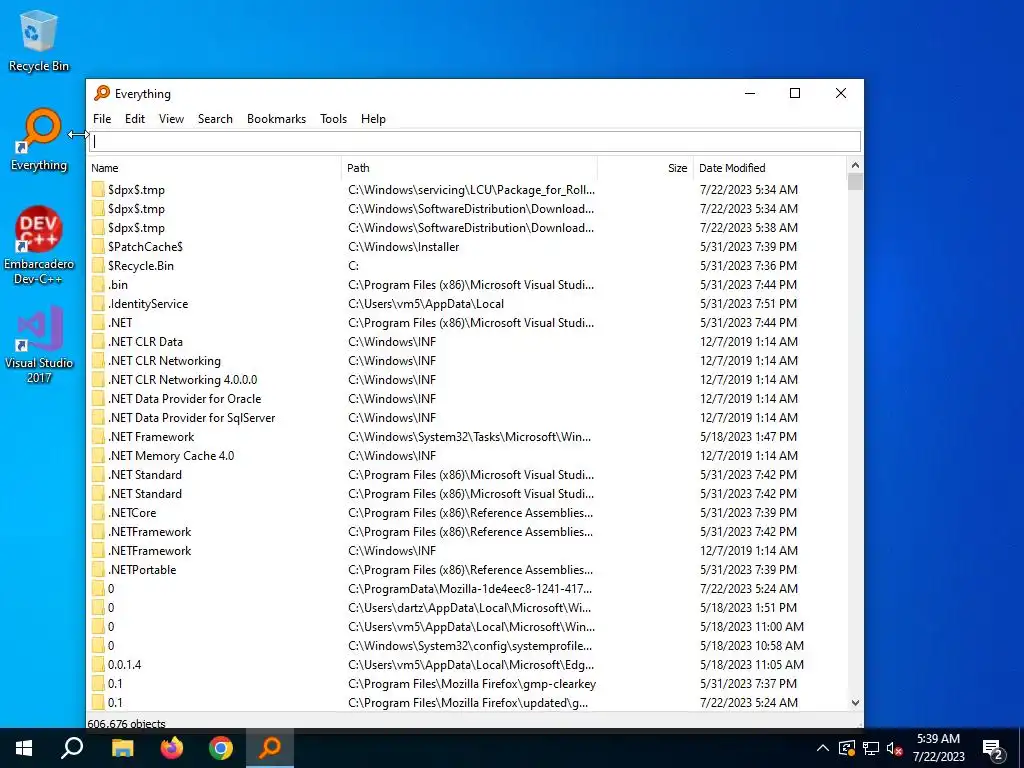Sort results by the Name column header

point(214,168)
